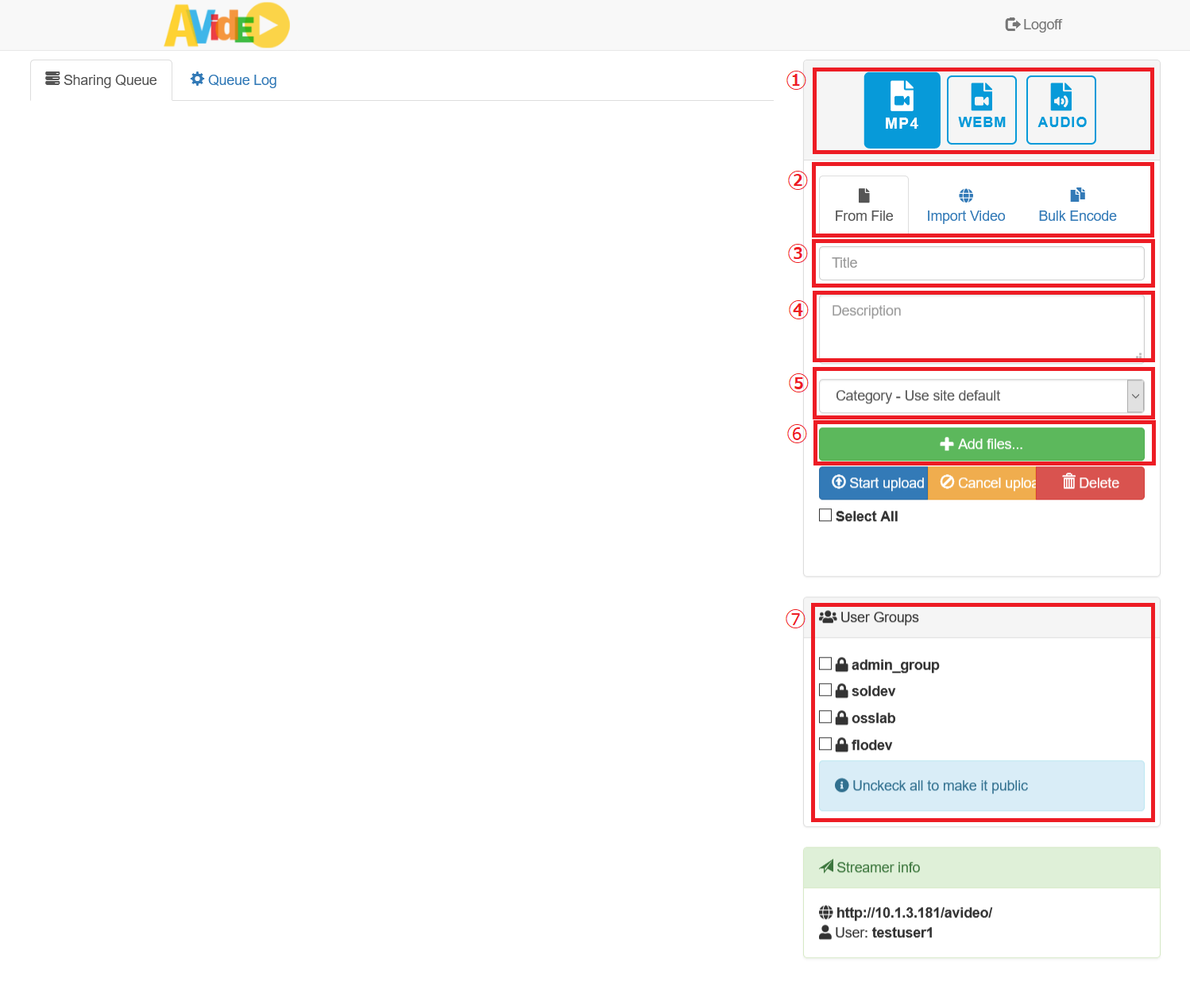The image size is (1190, 1008).
Task: View the Queue Log tab
Action: [234, 80]
